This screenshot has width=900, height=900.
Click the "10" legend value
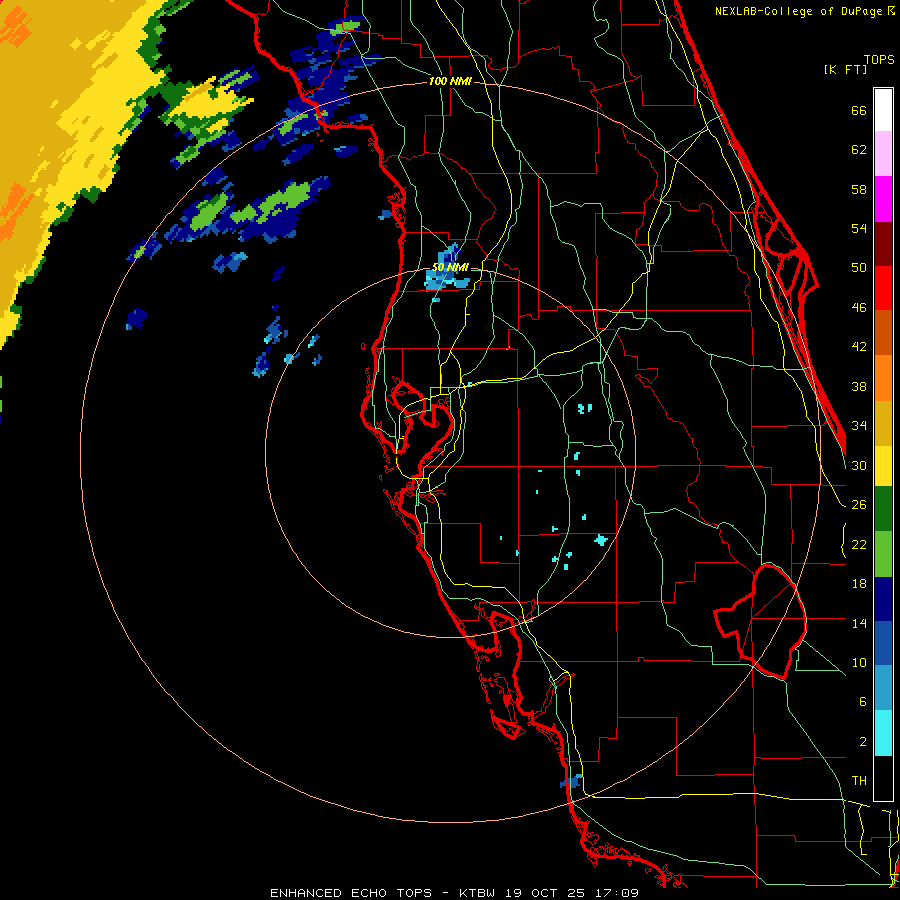(x=859, y=662)
